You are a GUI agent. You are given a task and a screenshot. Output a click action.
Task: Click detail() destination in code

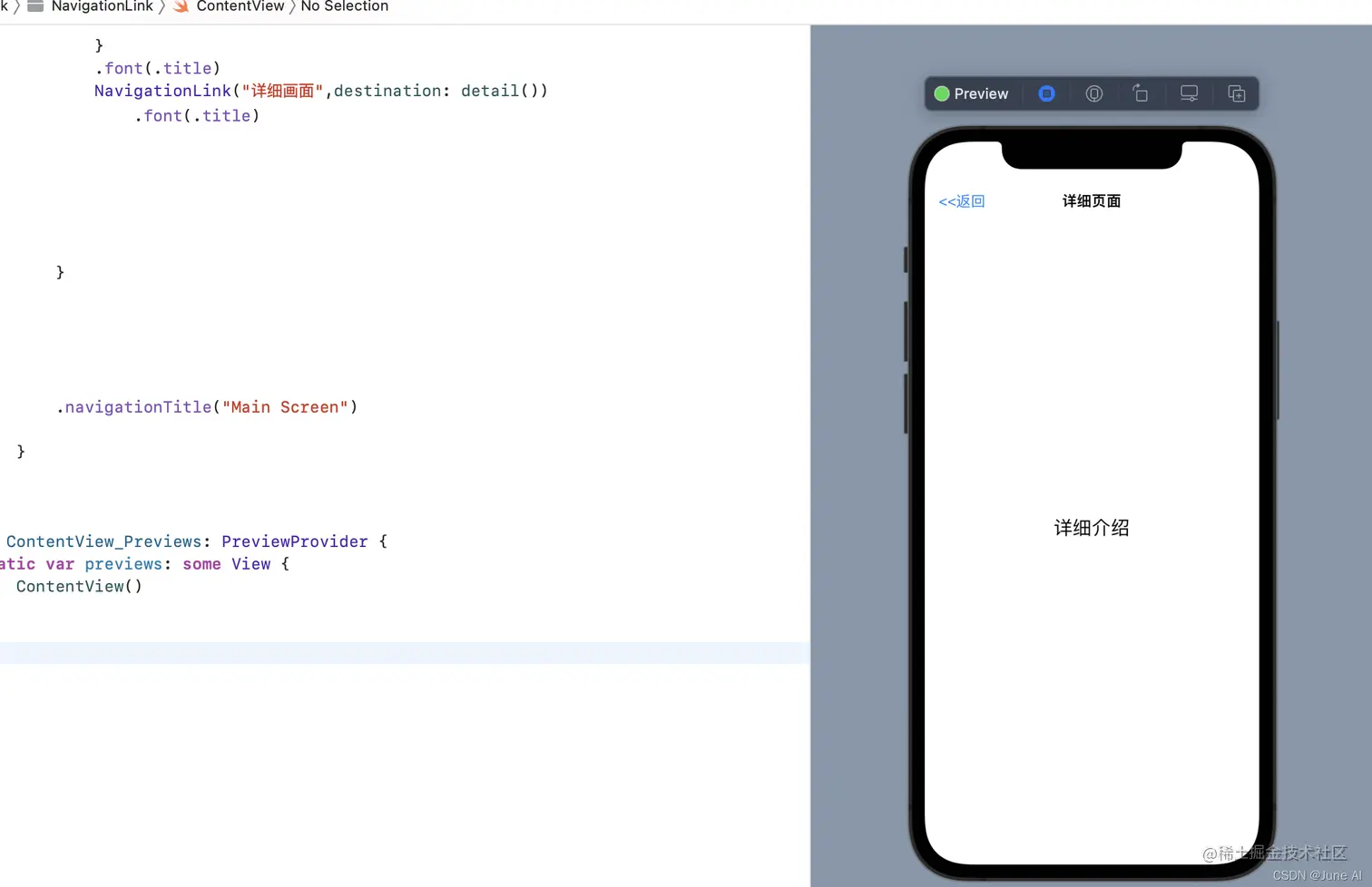click(x=499, y=91)
